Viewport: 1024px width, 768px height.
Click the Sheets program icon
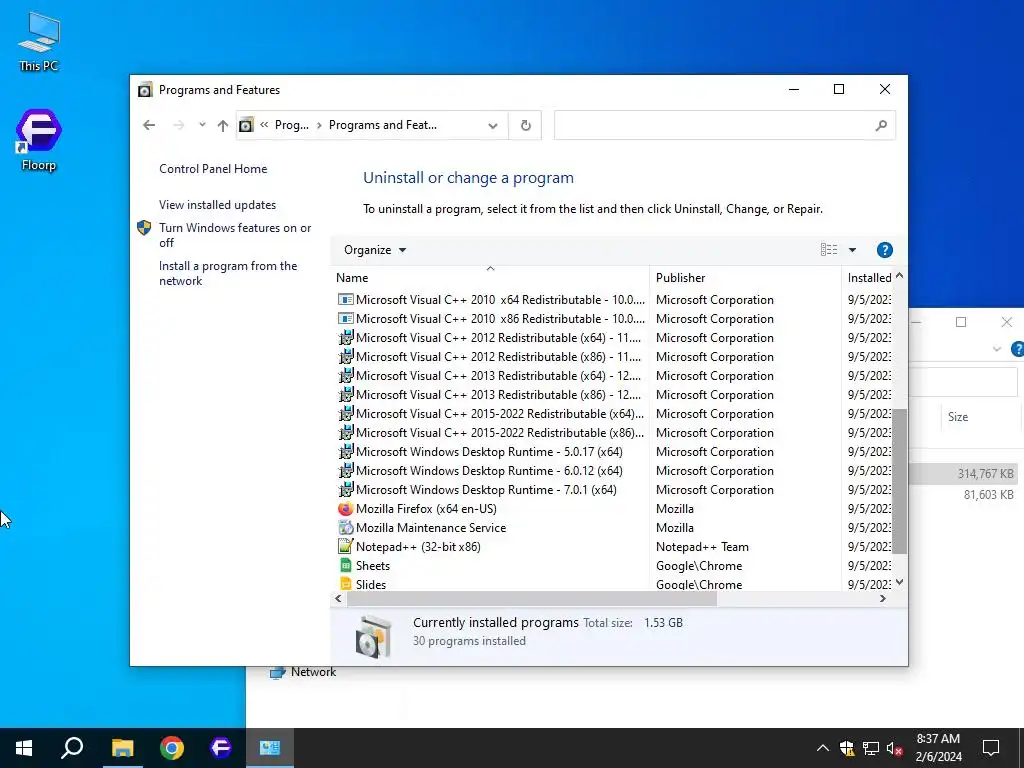coord(345,566)
